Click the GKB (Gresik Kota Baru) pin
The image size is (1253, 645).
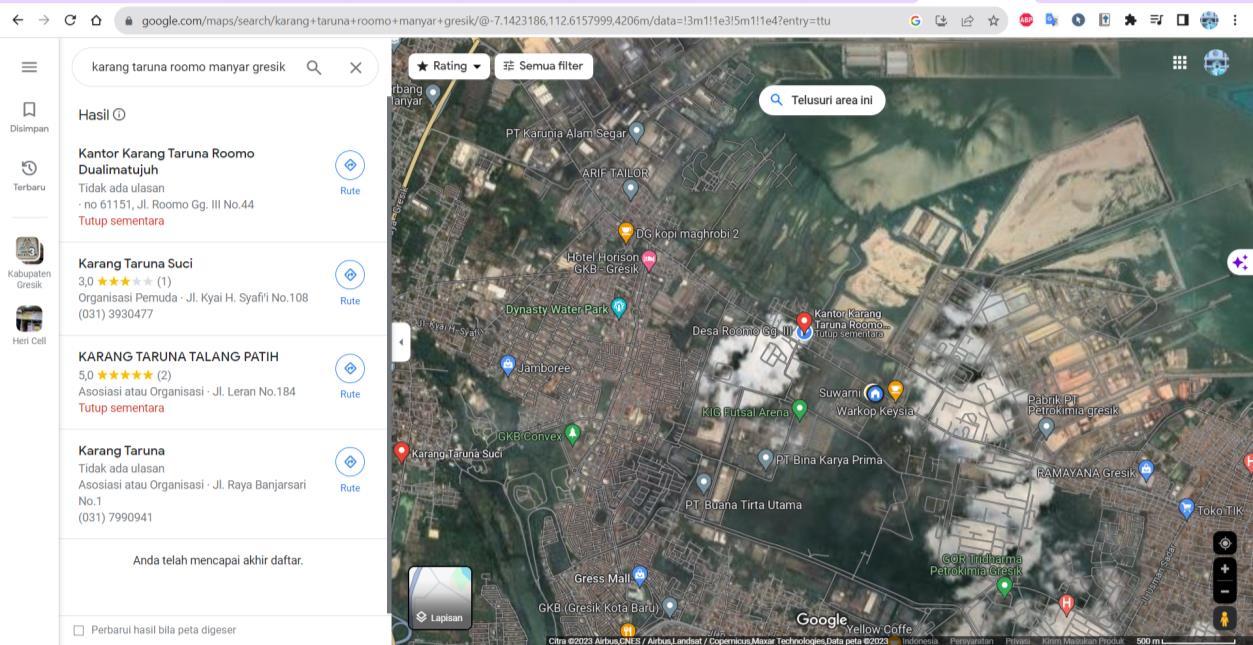pyautogui.click(x=670, y=606)
